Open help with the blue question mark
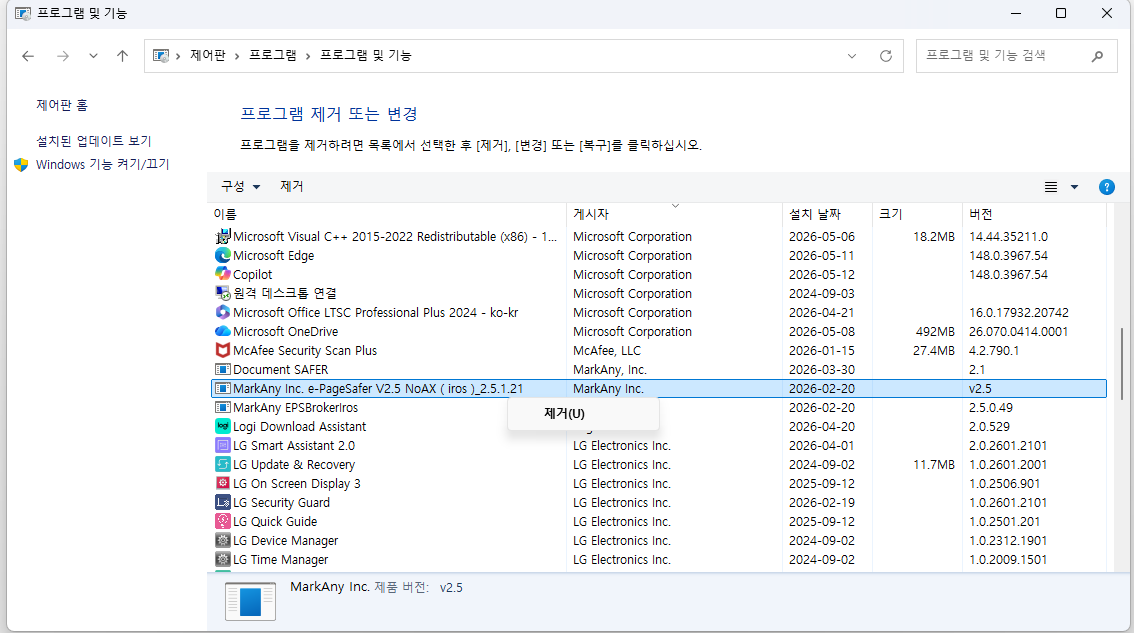Screen dimensions: 1134x633 click(1107, 187)
